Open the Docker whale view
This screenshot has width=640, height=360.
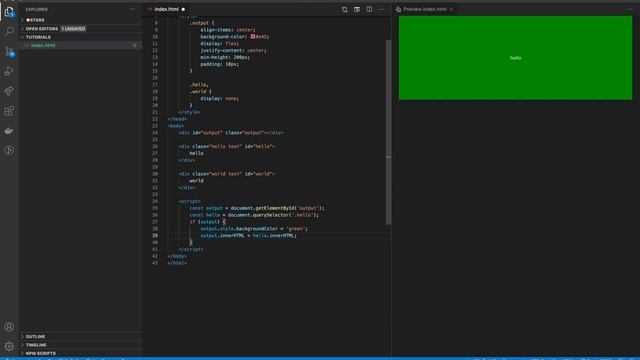point(9,131)
